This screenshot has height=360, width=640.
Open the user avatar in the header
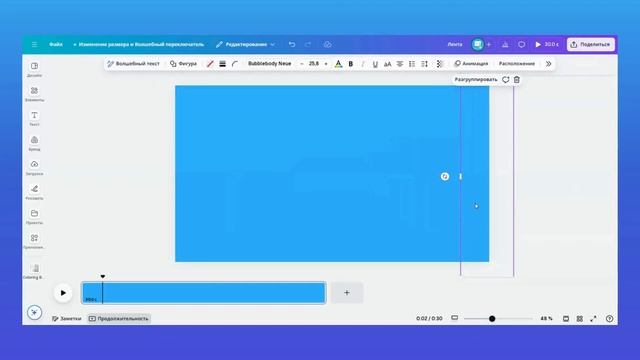click(x=478, y=44)
